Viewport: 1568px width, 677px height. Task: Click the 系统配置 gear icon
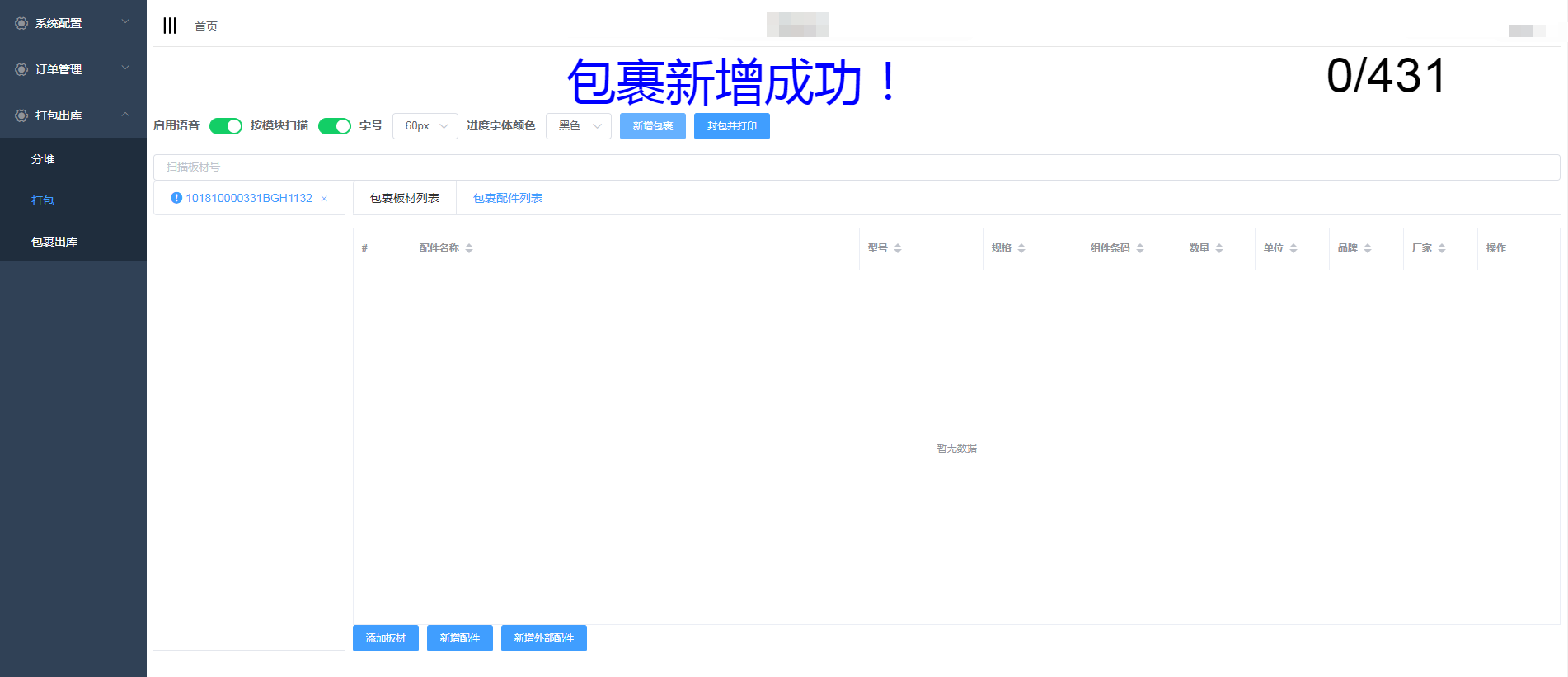click(21, 23)
